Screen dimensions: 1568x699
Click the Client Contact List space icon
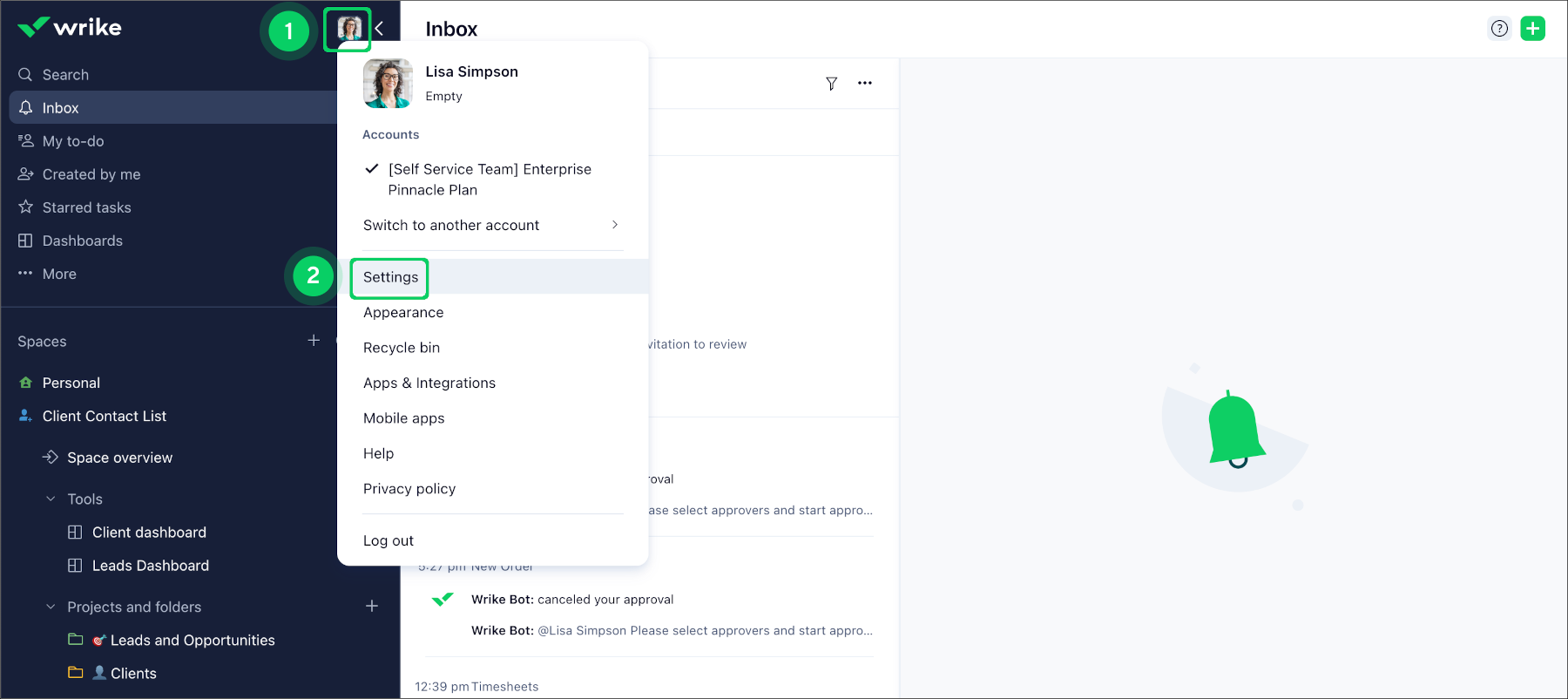click(x=25, y=416)
